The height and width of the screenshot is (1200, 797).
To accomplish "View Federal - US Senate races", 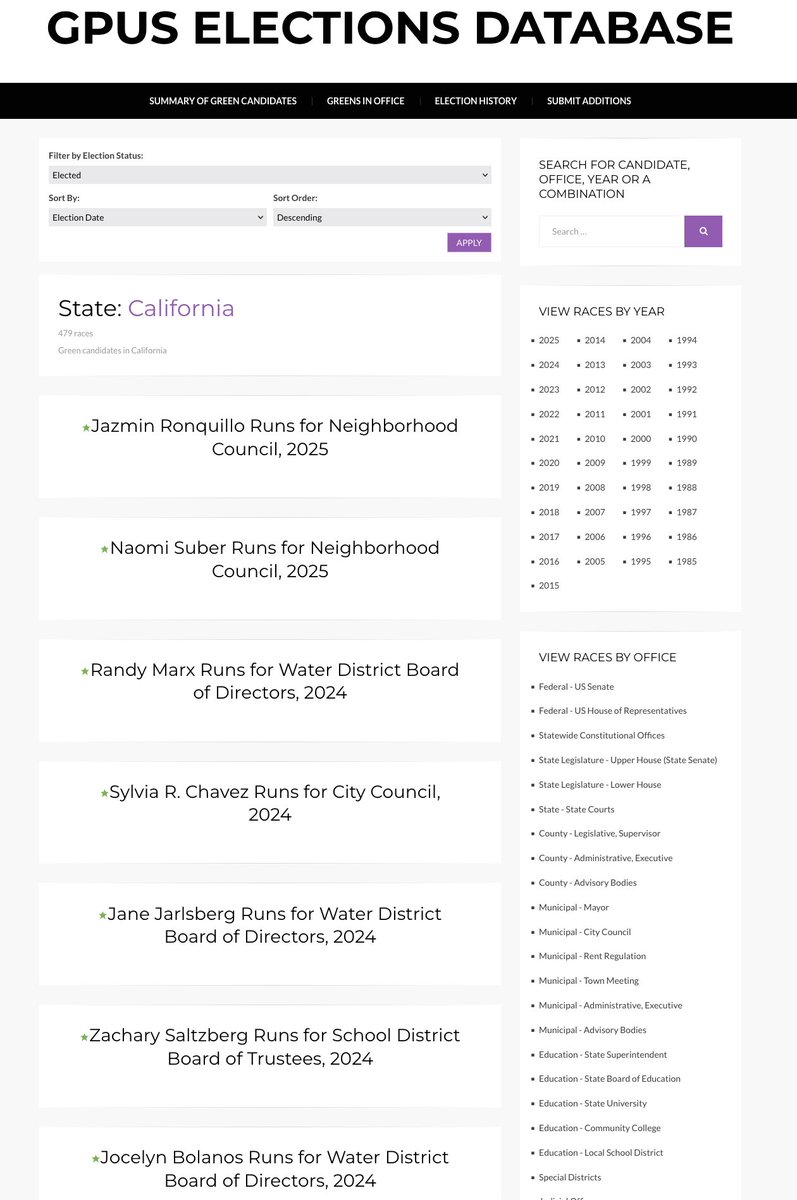I will pyautogui.click(x=576, y=686).
